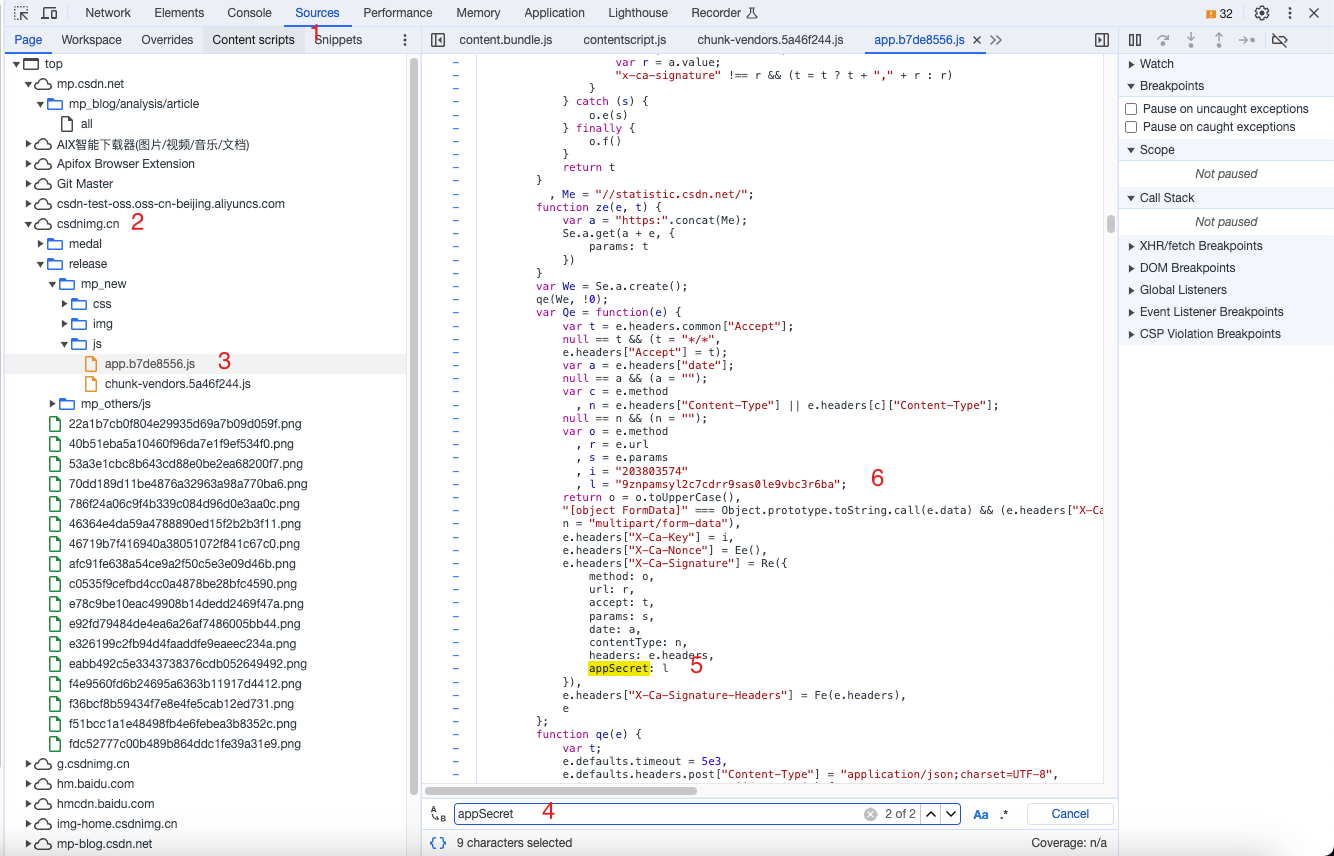Cancel the in-file search

point(1070,814)
